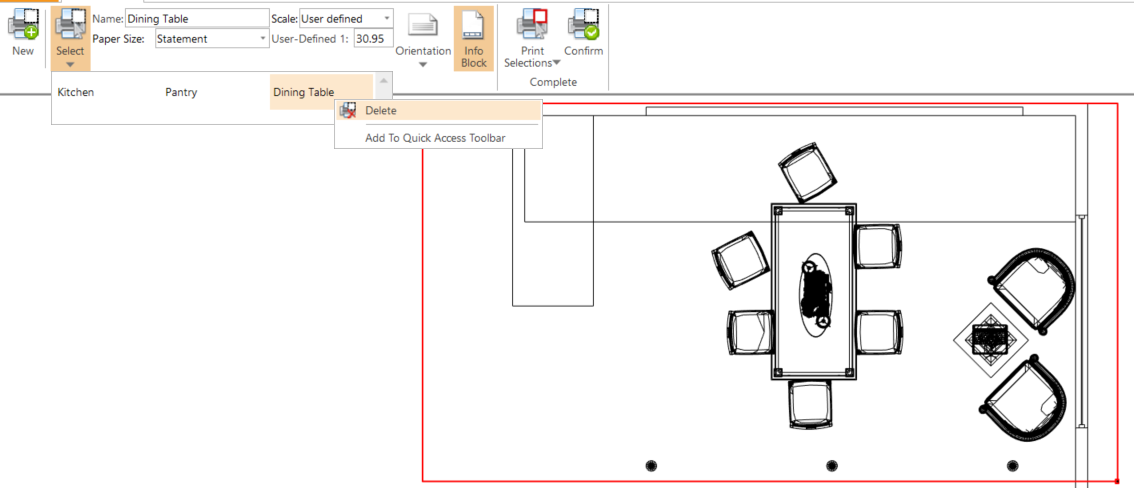Open the Scale User defined dropdown
Viewport: 1134px width, 488px height.
pos(346,19)
